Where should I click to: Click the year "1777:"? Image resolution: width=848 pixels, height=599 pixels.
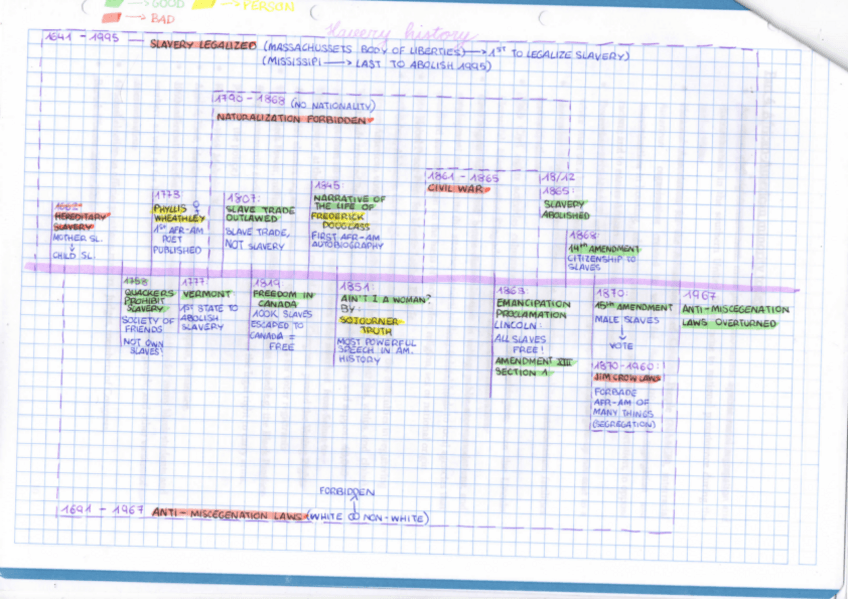(194, 282)
